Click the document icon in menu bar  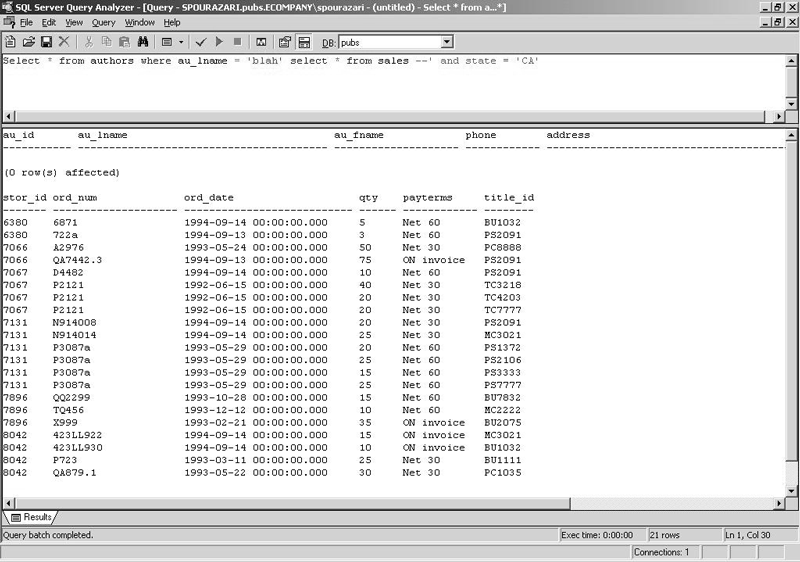pos(9,22)
